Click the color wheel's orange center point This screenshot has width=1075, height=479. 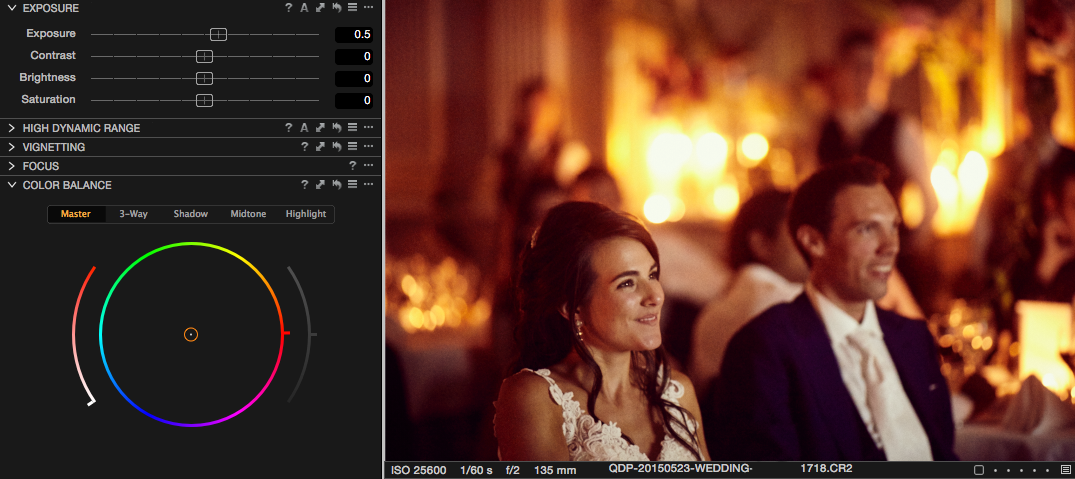click(x=191, y=334)
